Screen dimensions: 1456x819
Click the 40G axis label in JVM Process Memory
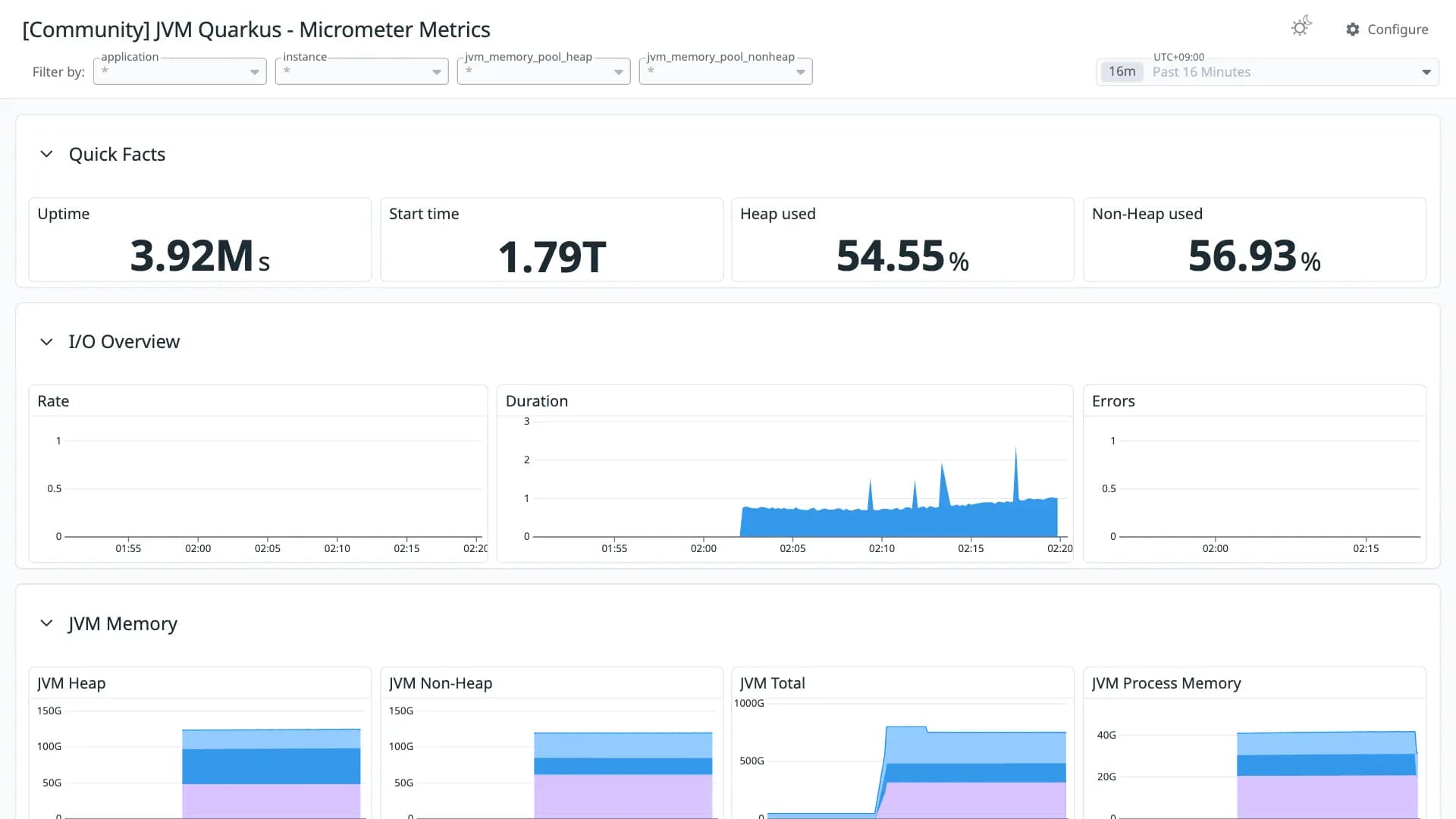[x=1106, y=735]
